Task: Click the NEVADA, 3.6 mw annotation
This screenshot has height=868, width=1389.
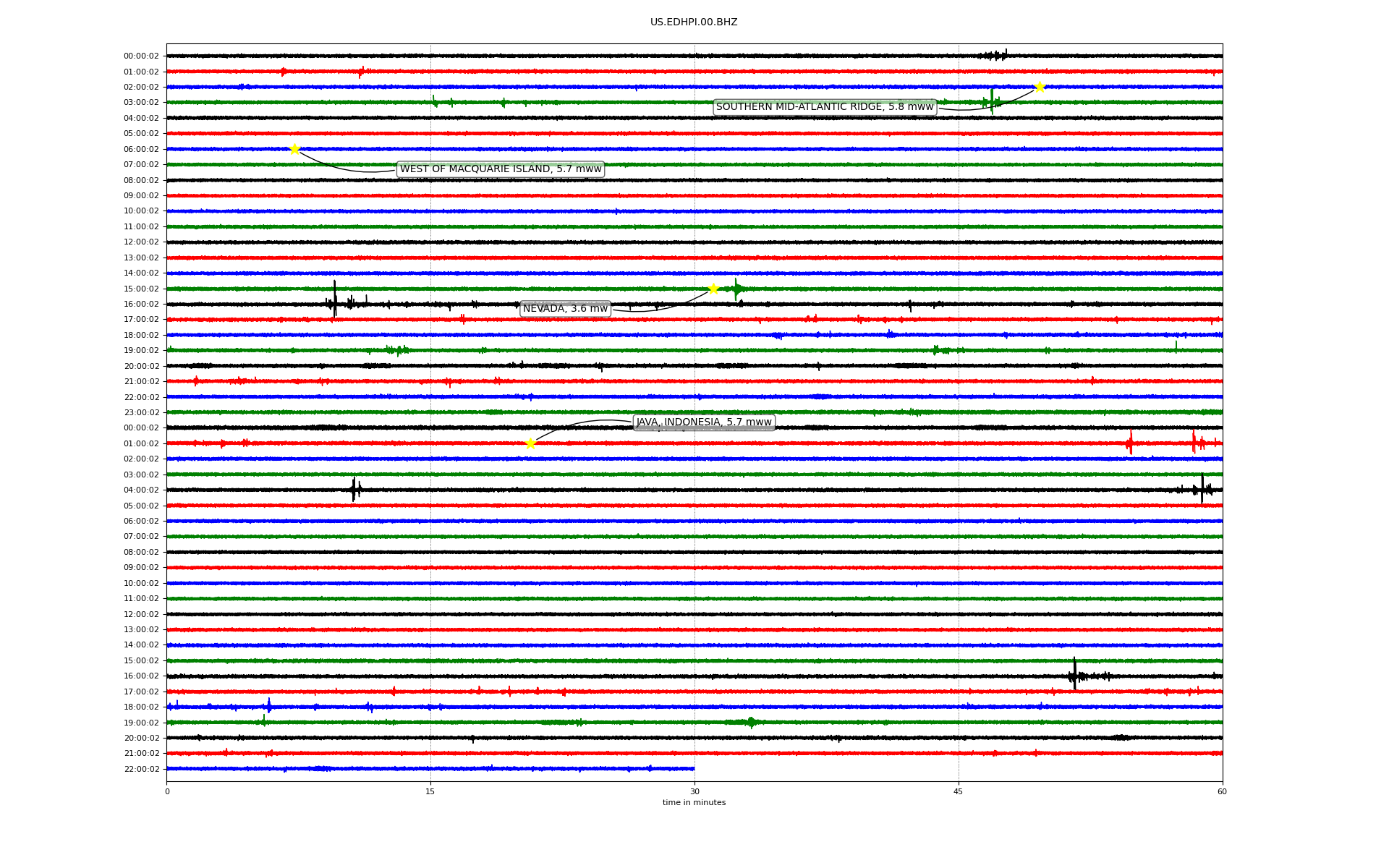Action: [565, 309]
